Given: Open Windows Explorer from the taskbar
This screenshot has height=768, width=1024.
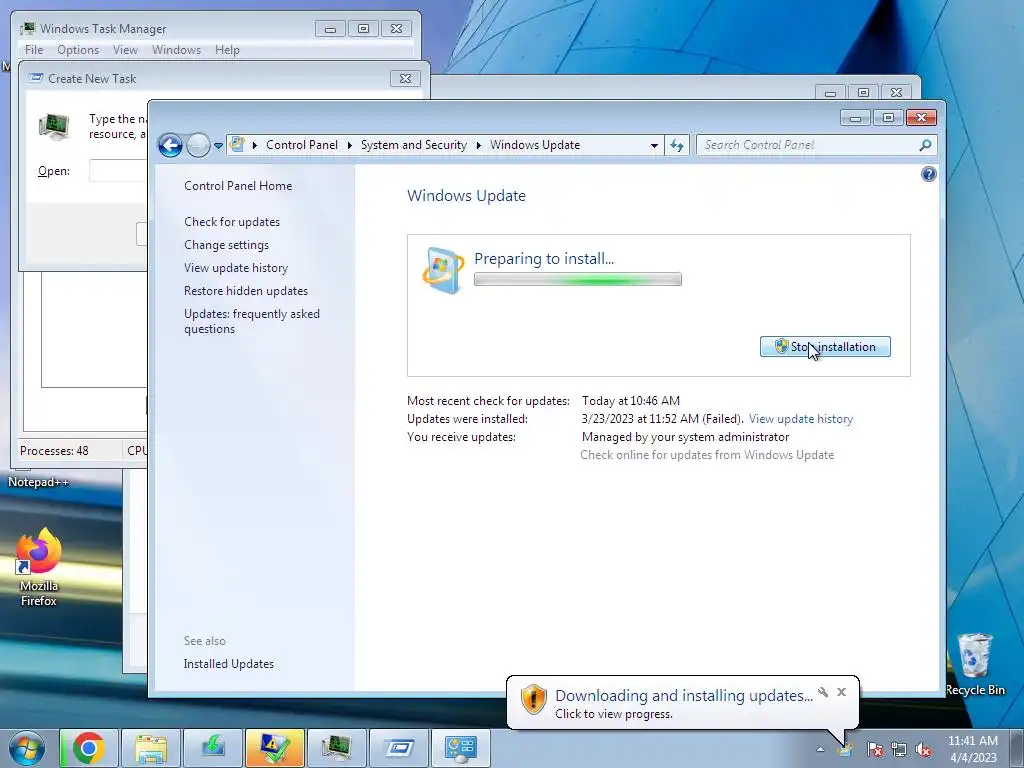Looking at the screenshot, I should (150, 748).
